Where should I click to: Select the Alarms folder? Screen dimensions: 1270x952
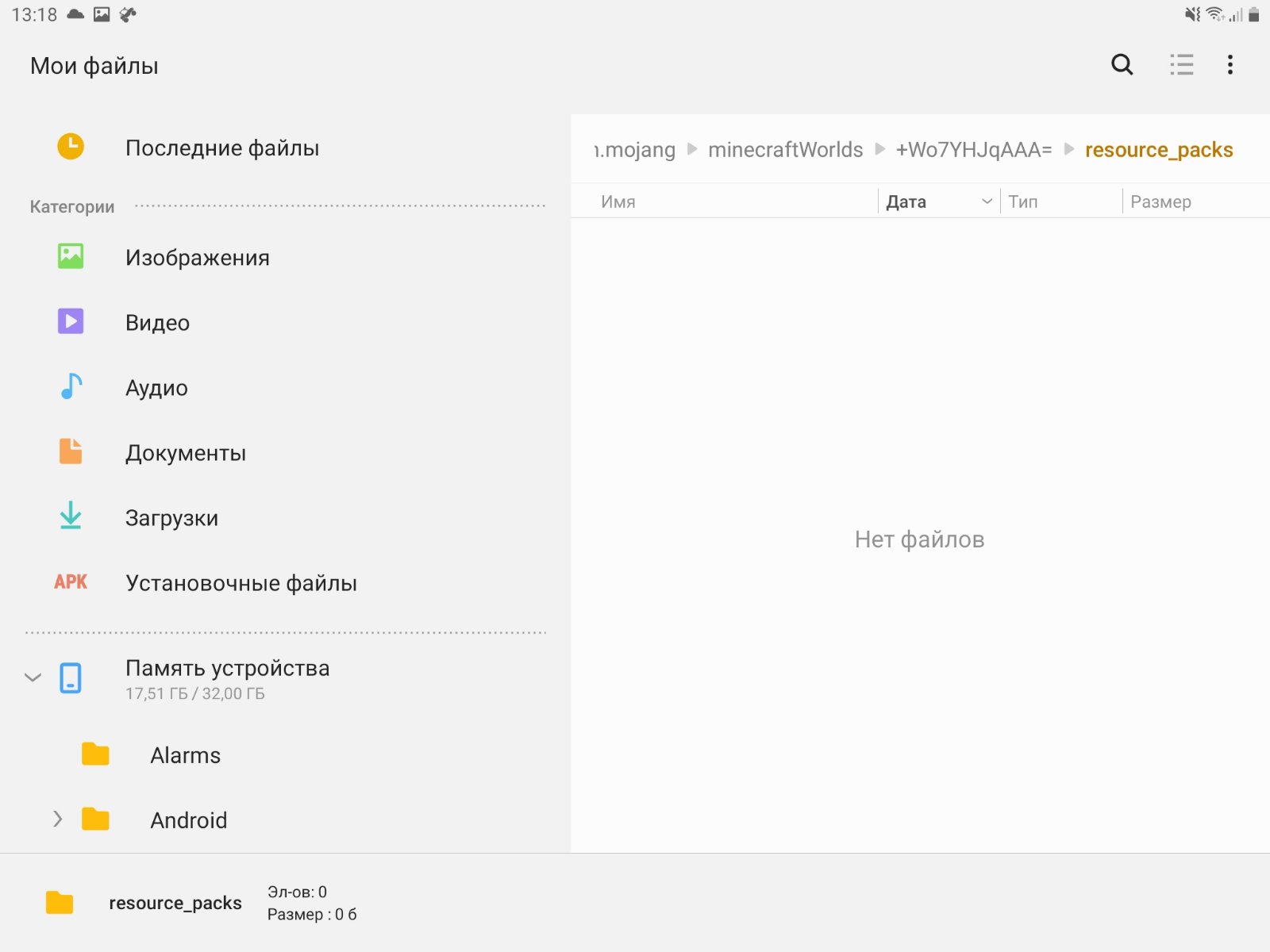[185, 755]
